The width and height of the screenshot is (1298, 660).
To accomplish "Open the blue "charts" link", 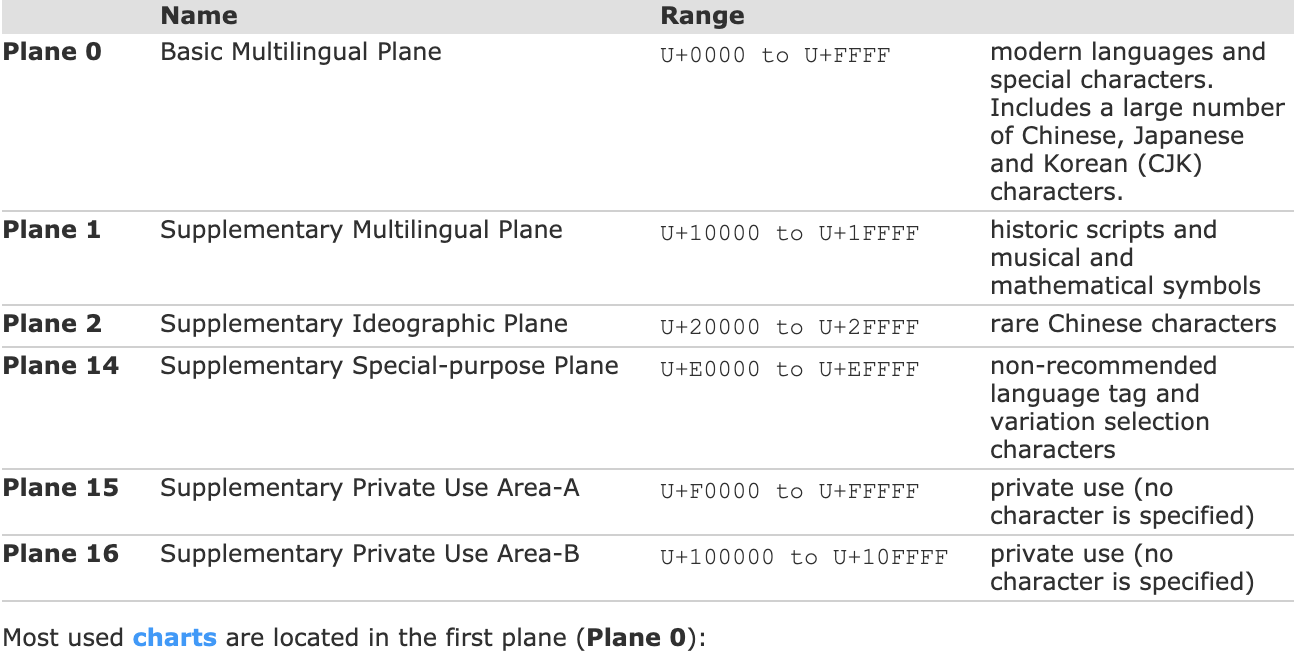I will coord(174,637).
